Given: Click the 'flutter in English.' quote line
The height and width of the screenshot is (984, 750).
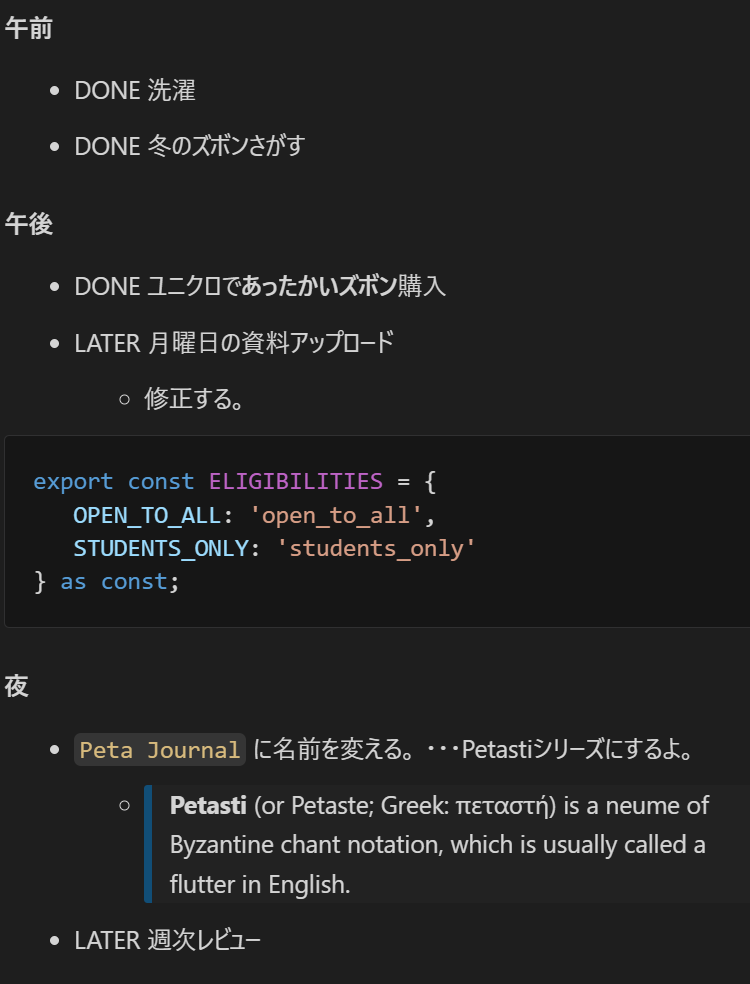Looking at the screenshot, I should click(x=260, y=885).
